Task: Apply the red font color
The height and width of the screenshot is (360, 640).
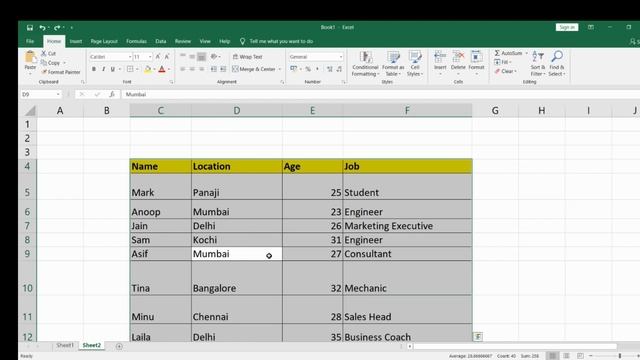Action: [162, 69]
